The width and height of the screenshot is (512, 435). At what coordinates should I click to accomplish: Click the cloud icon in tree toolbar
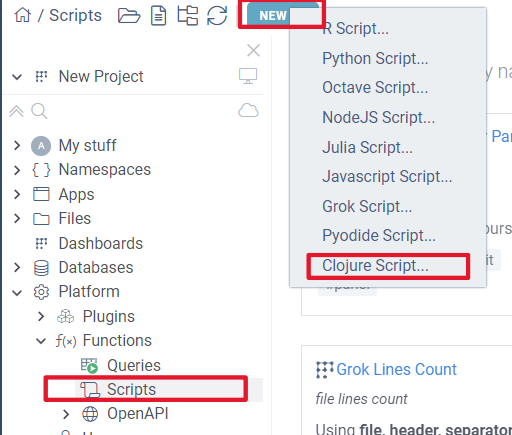coord(248,111)
